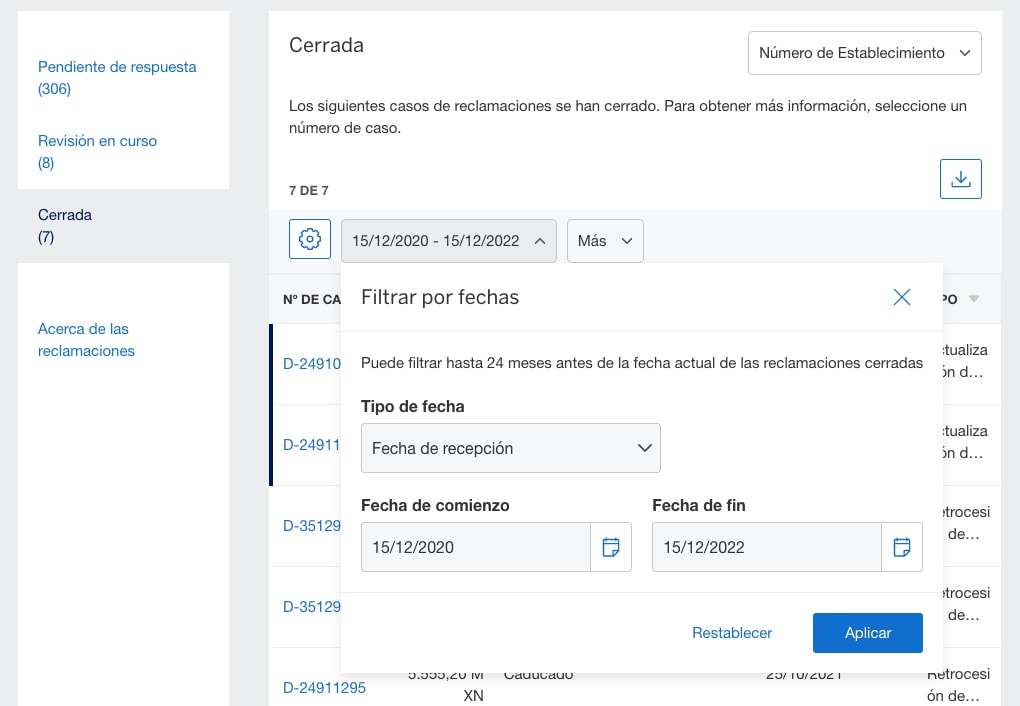This screenshot has height=706, width=1020.
Task: Open case D-24911295
Action: 324,688
